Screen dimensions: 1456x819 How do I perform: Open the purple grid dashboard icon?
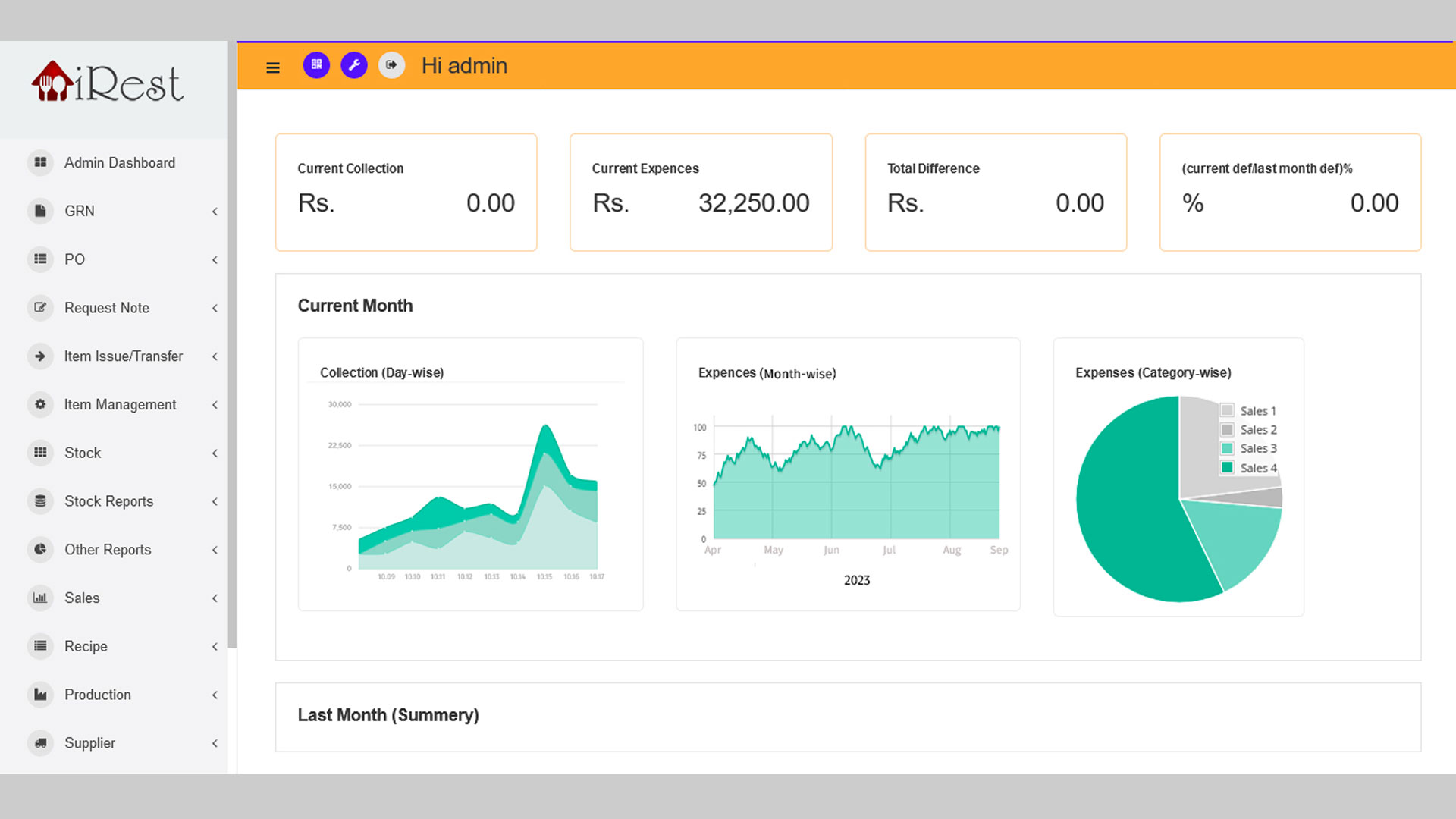pyautogui.click(x=316, y=65)
